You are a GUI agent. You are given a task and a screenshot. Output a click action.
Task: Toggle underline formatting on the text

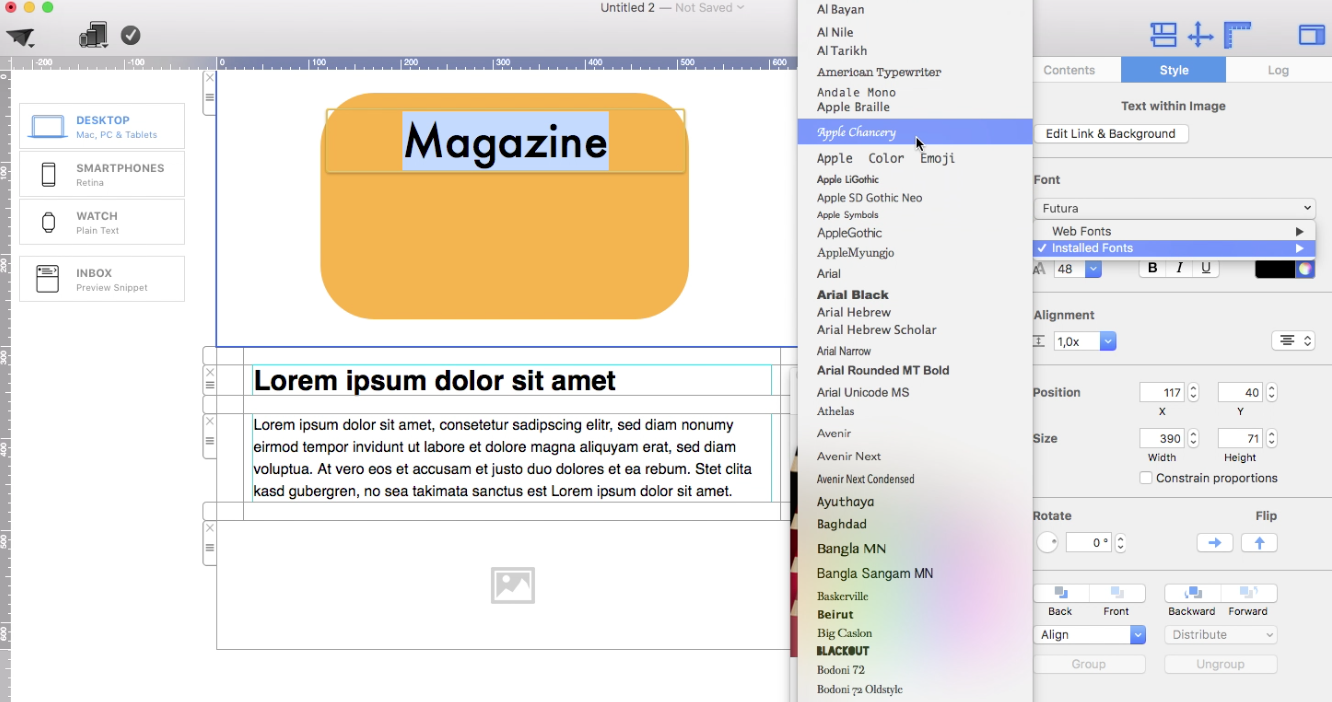tap(1206, 267)
